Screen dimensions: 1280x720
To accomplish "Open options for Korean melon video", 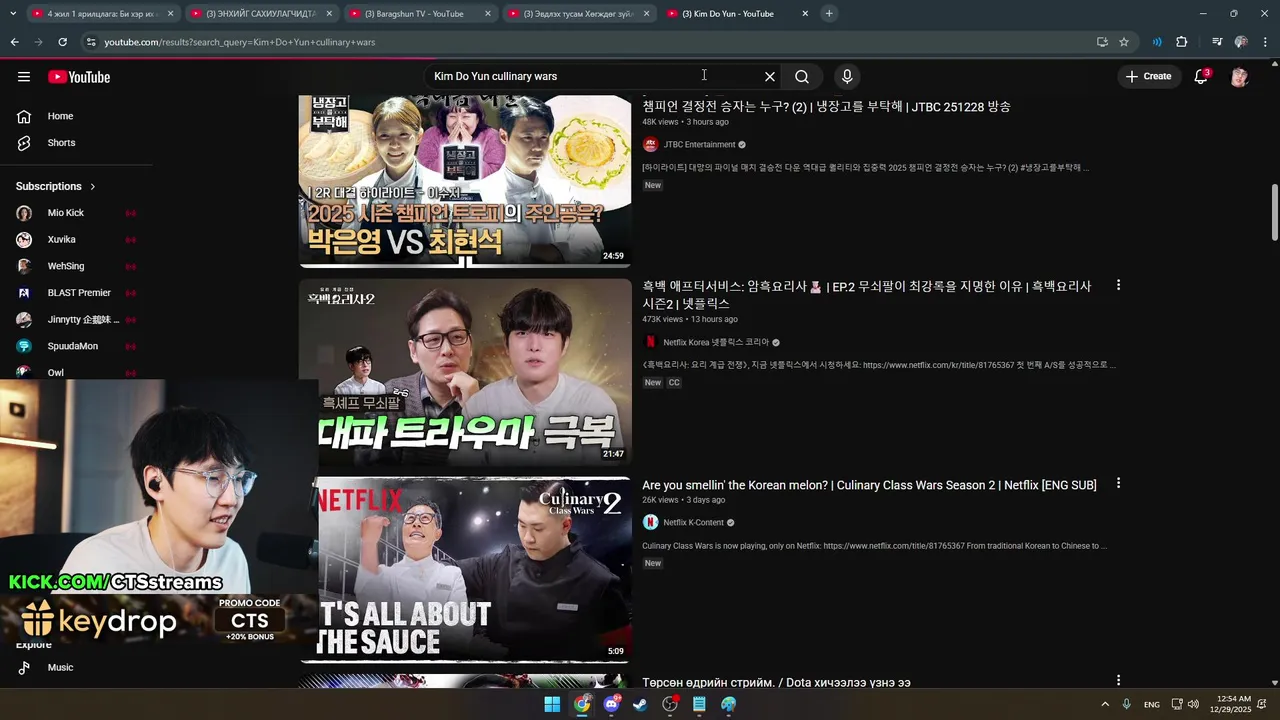I will [1118, 483].
